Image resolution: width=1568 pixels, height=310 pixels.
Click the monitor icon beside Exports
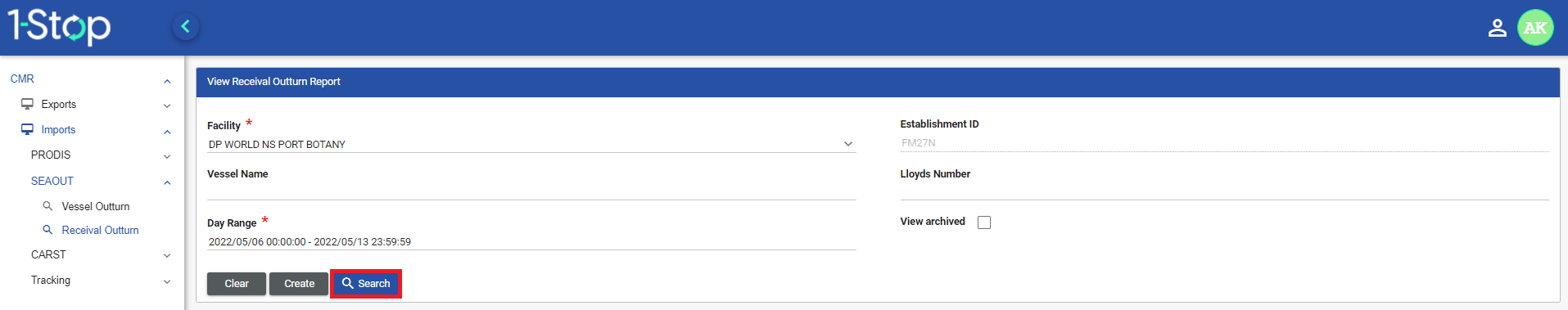pyautogui.click(x=27, y=104)
